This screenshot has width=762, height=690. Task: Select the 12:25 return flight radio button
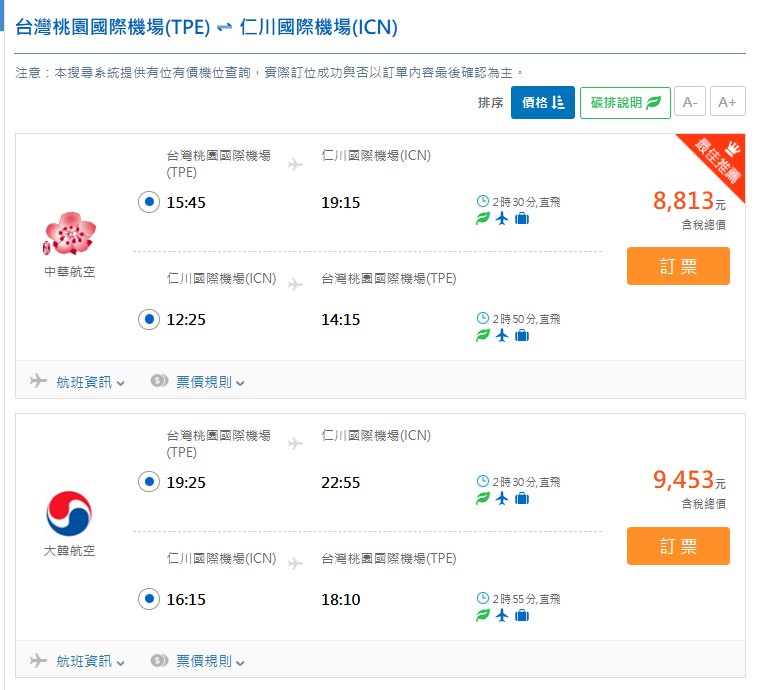coord(148,320)
